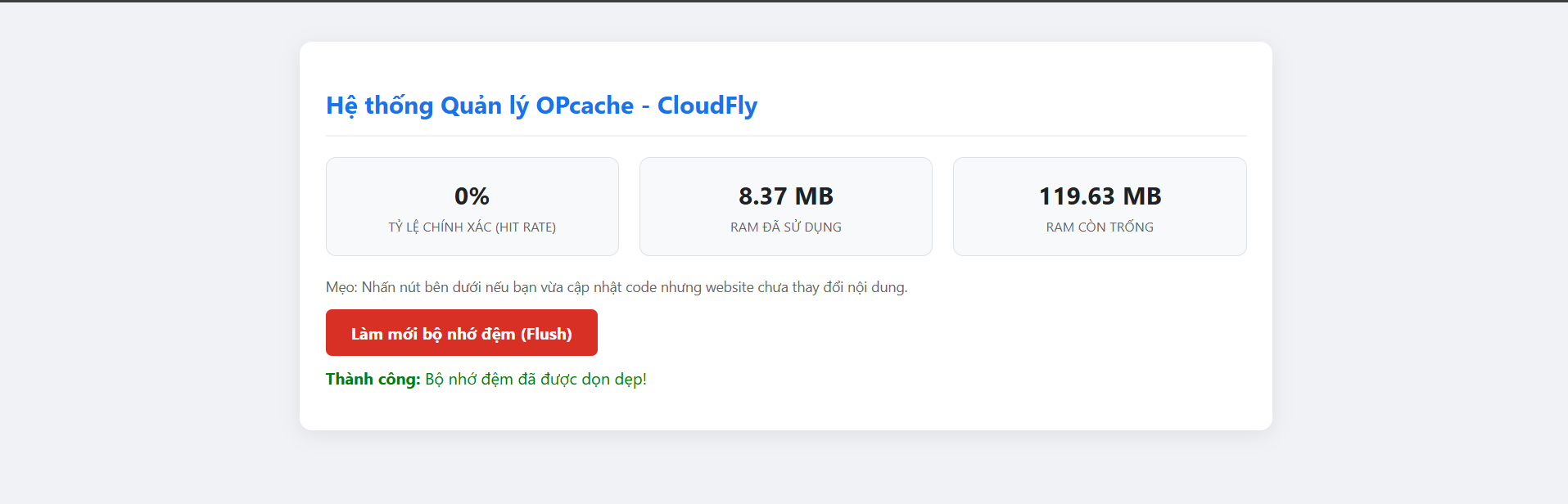Click the gray page background outside the panel

pos(147,245)
